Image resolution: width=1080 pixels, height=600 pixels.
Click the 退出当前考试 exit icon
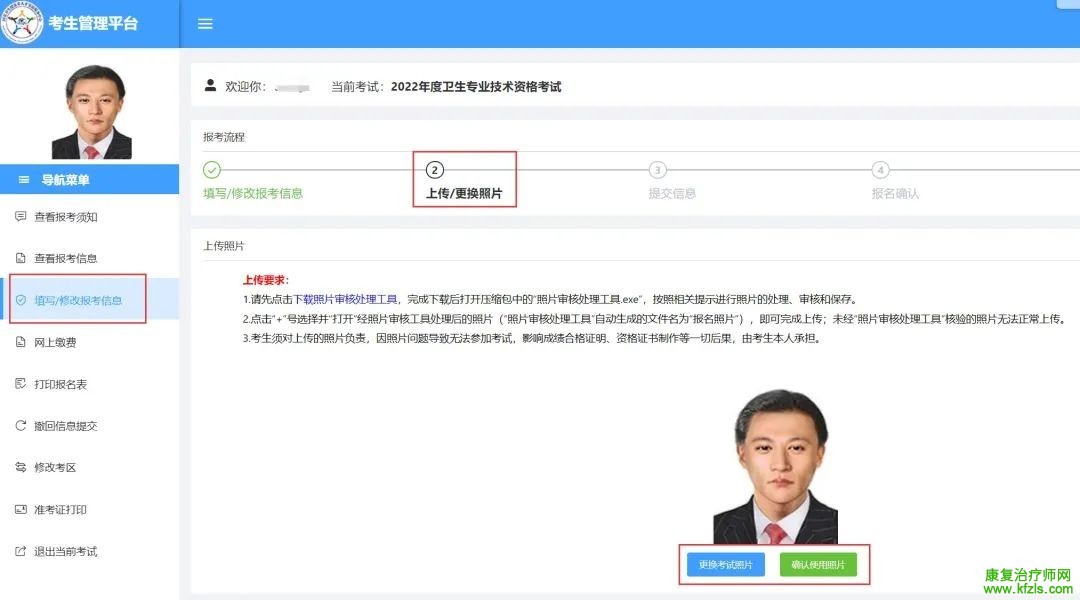coord(20,551)
